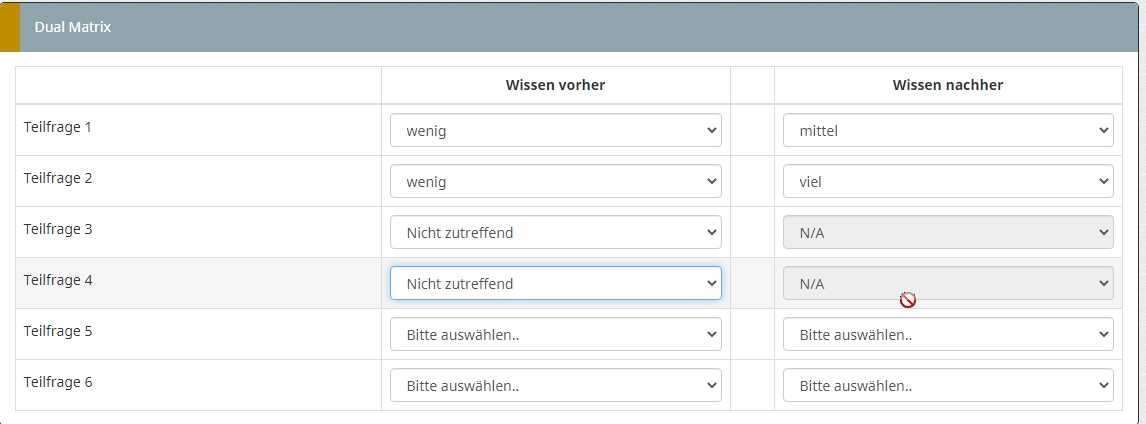Open Teilfrage 3 'Nicht zutreffend' dropdown

tap(555, 232)
